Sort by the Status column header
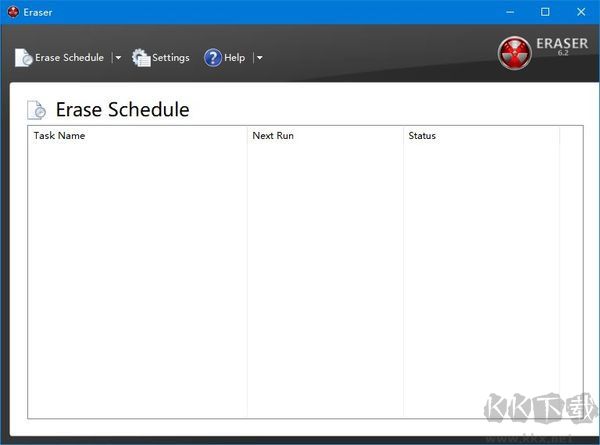The width and height of the screenshot is (600, 445). [481, 135]
